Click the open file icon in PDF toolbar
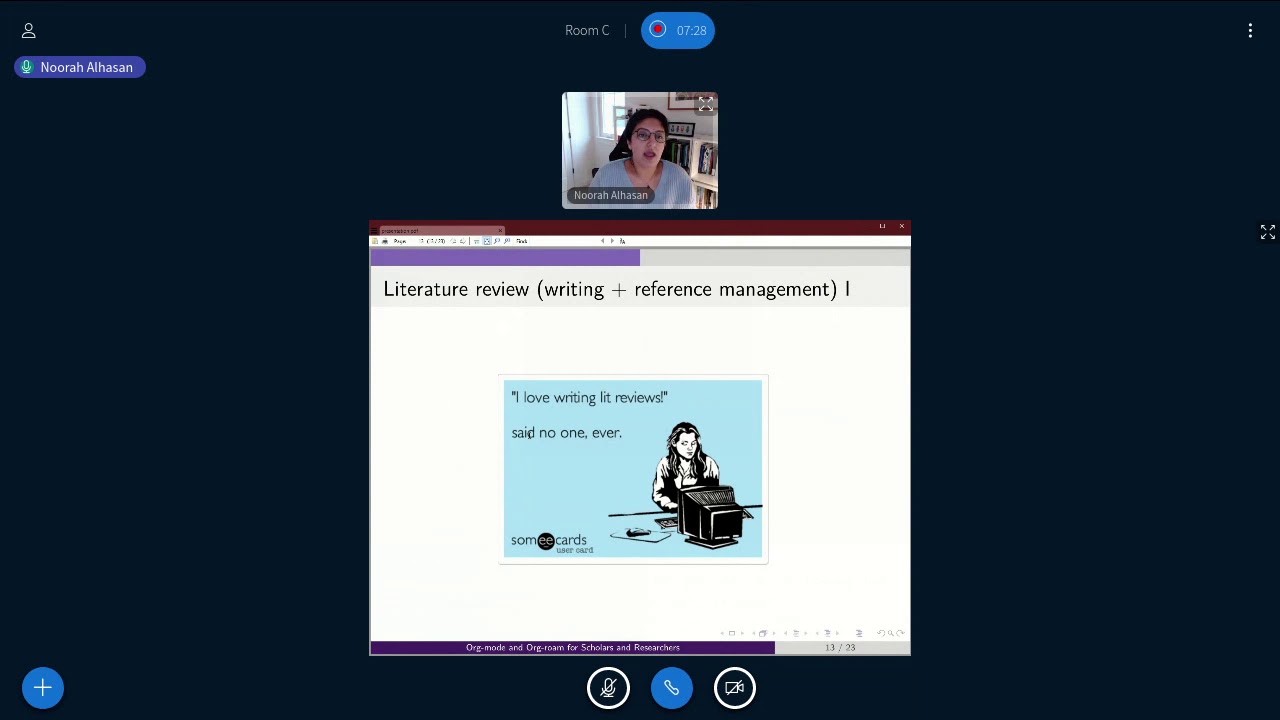1280x720 pixels. point(375,241)
